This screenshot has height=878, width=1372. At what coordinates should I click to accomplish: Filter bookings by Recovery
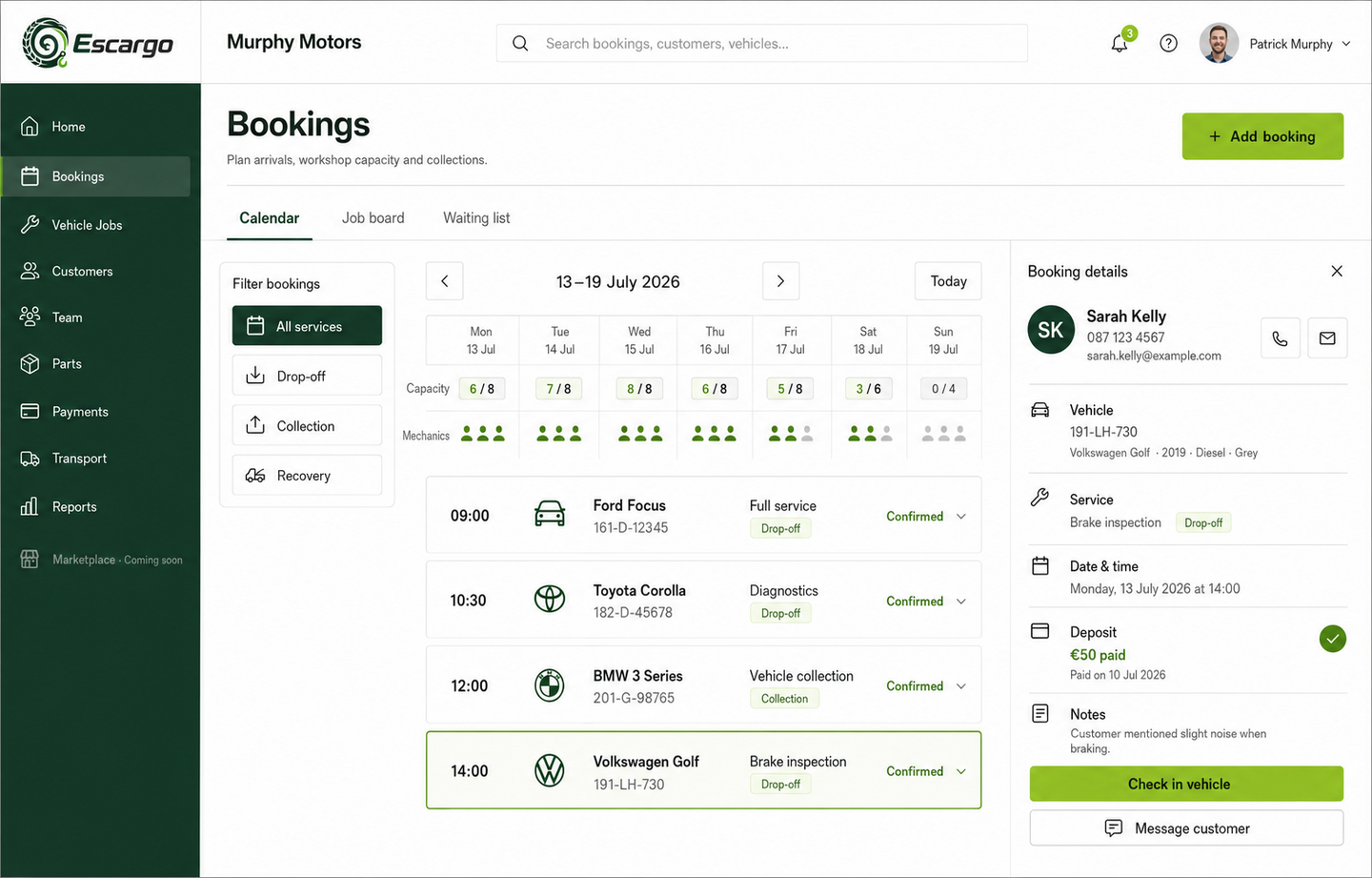pos(307,475)
